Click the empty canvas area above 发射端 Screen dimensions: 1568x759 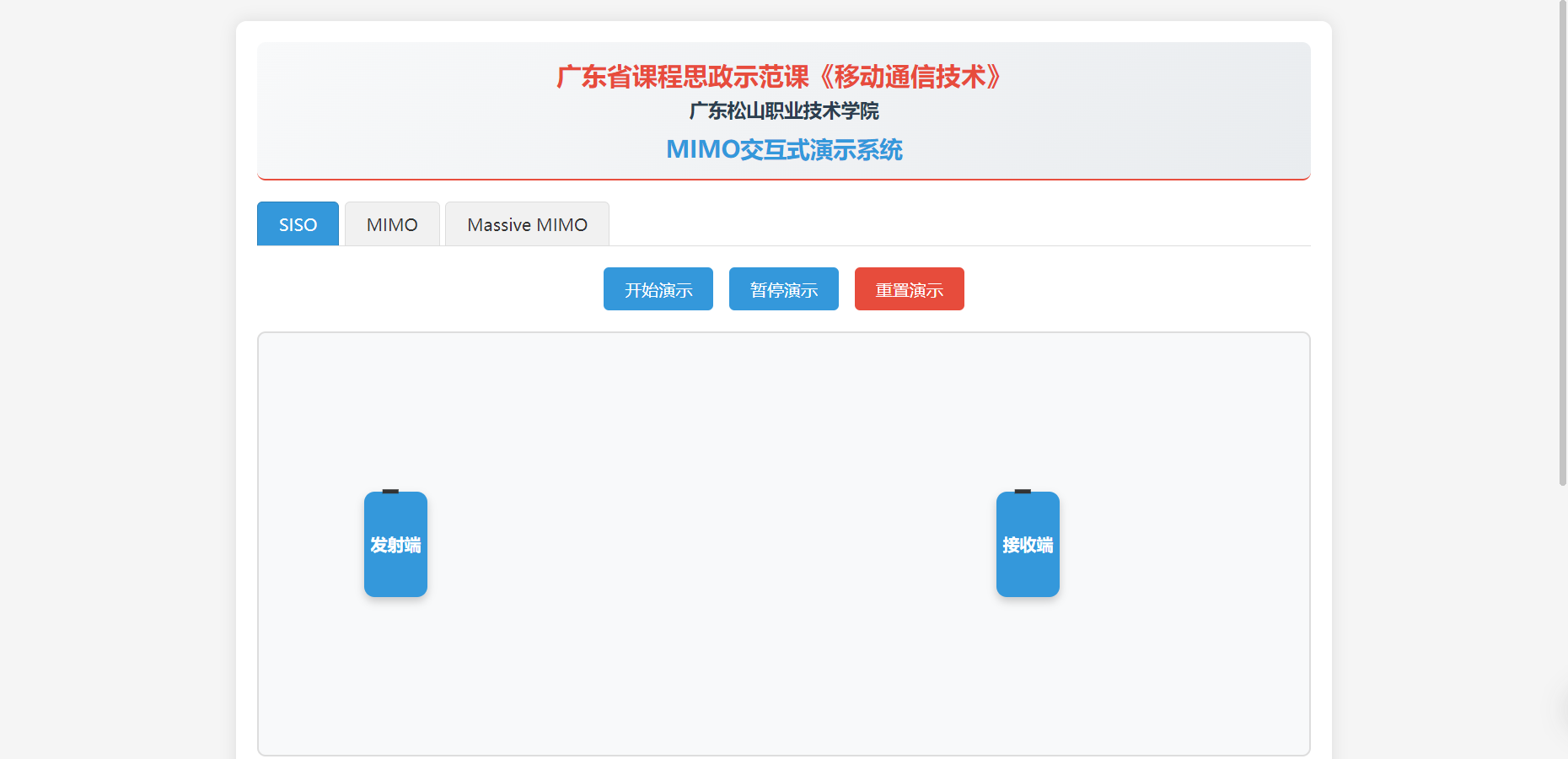click(x=395, y=405)
